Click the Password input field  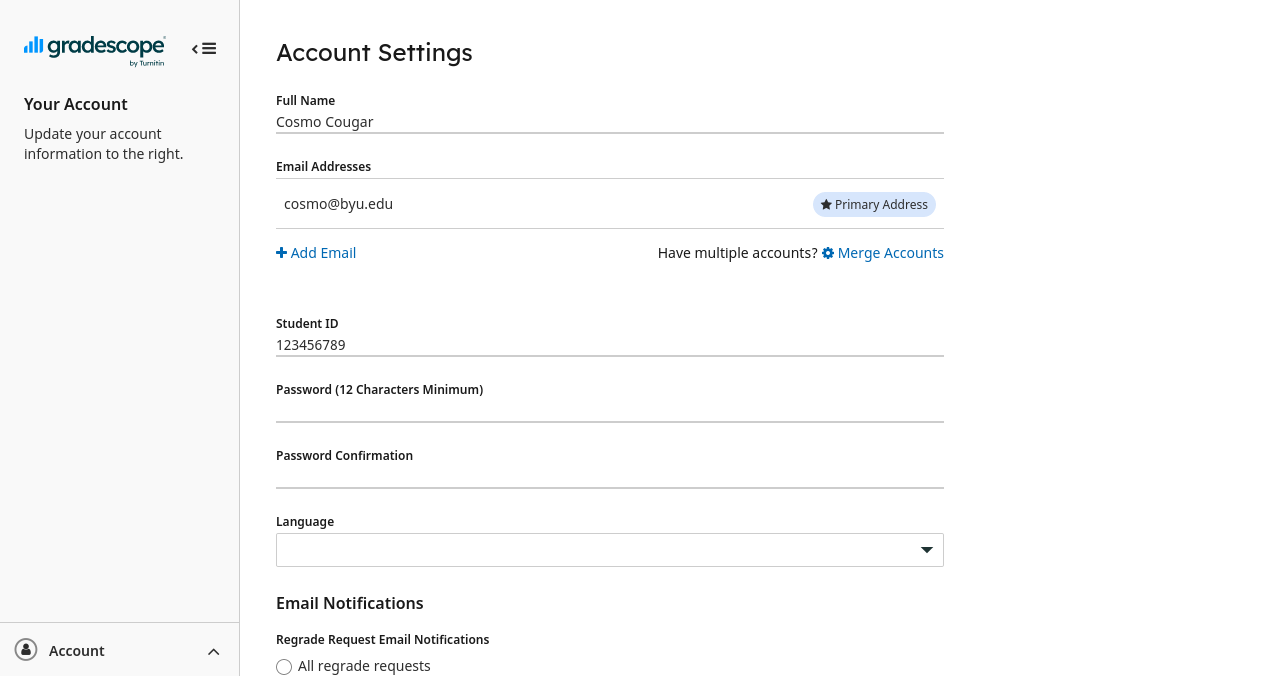610,414
